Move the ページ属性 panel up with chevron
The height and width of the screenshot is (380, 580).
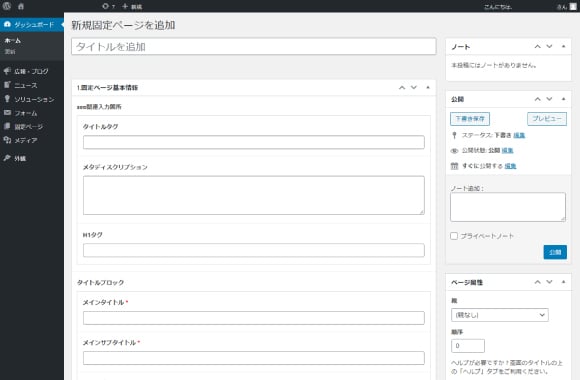pos(537,282)
